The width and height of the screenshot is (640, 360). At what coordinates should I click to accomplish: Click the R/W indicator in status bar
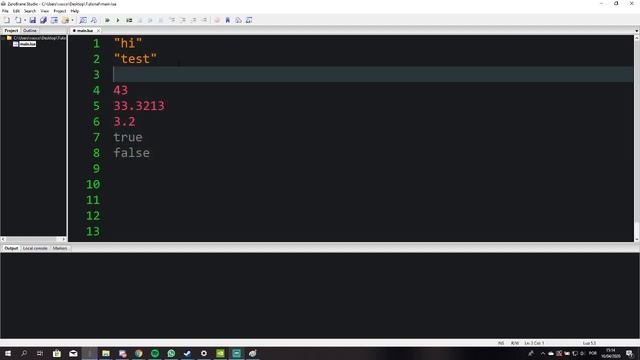pos(515,343)
